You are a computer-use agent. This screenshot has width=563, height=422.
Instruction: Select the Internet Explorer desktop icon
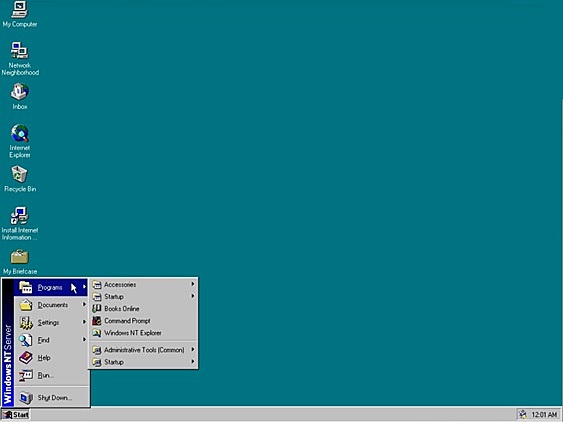[x=20, y=141]
